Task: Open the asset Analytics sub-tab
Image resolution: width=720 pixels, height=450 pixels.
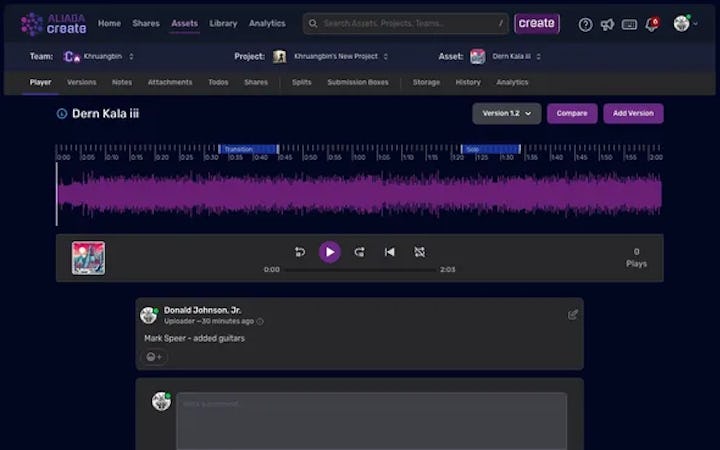Action: click(x=512, y=82)
